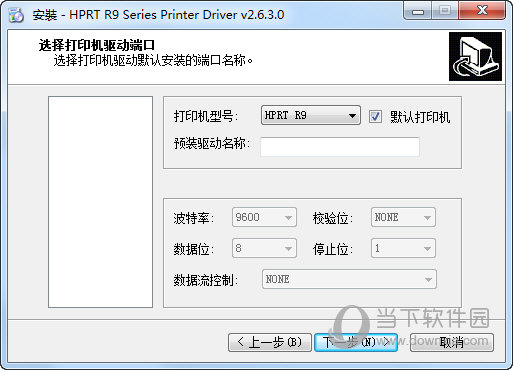The image size is (513, 370).
Task: Open the 校验位 NONE dropdown
Action: tap(403, 217)
